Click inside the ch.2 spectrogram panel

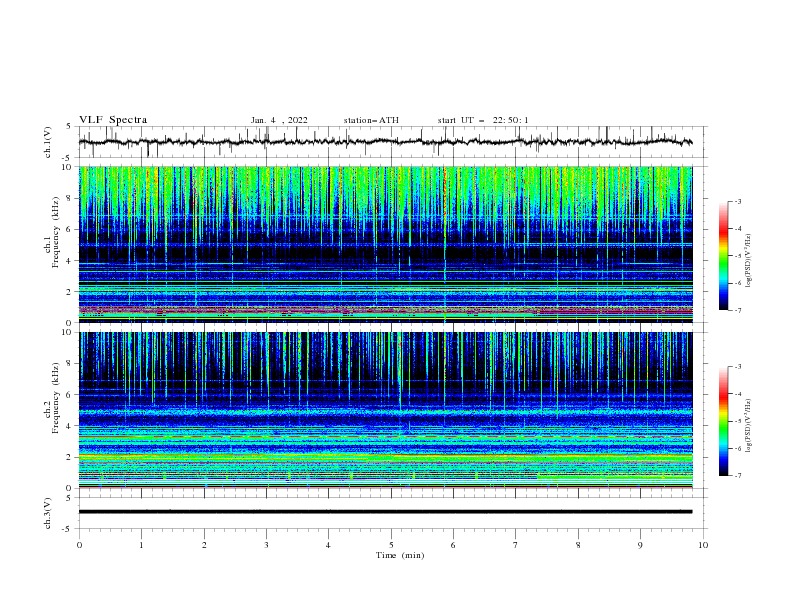tap(385, 410)
